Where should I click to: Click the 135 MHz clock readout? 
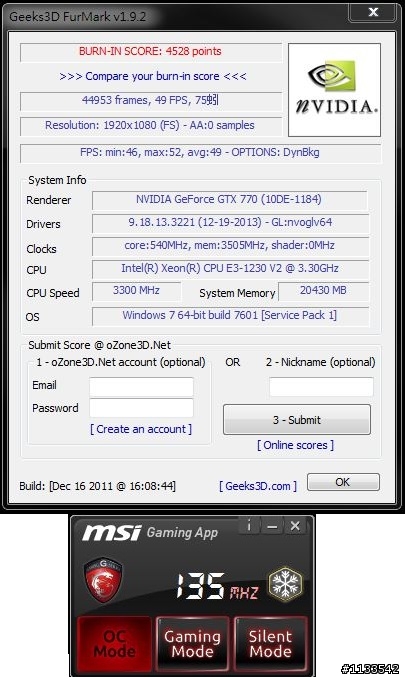[217, 587]
